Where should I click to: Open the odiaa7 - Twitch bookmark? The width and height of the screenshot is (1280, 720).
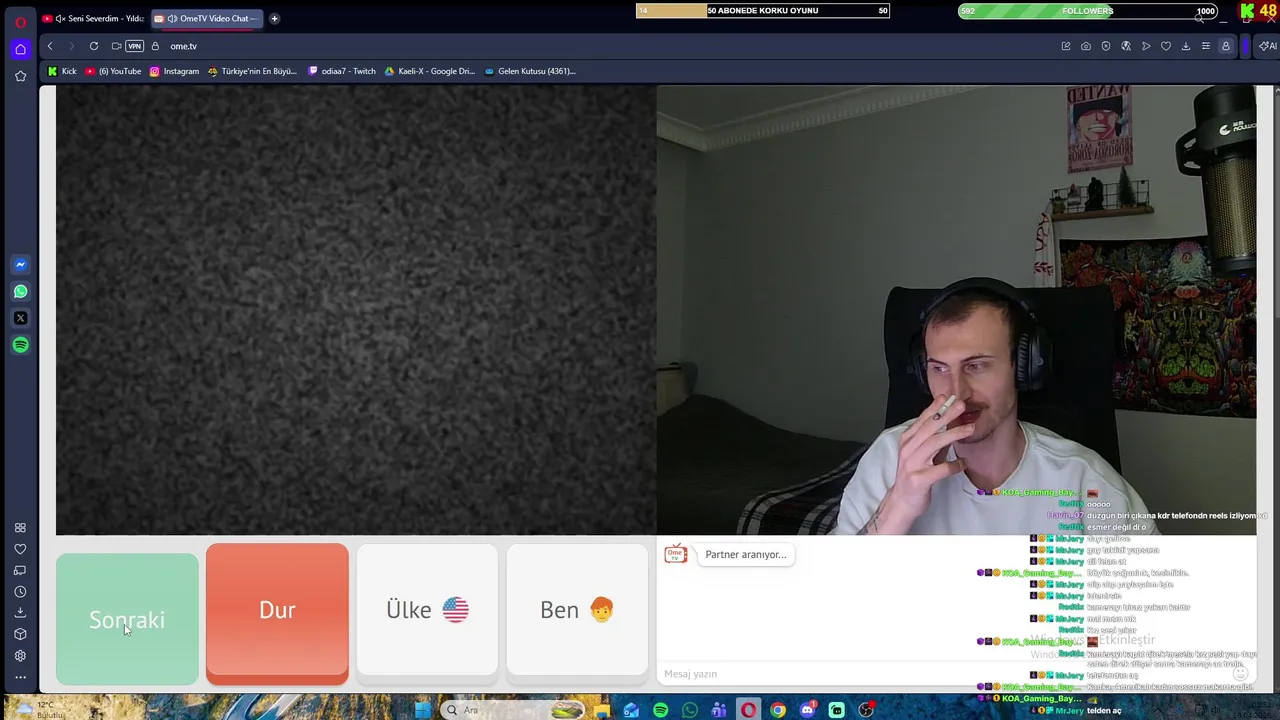coord(342,71)
